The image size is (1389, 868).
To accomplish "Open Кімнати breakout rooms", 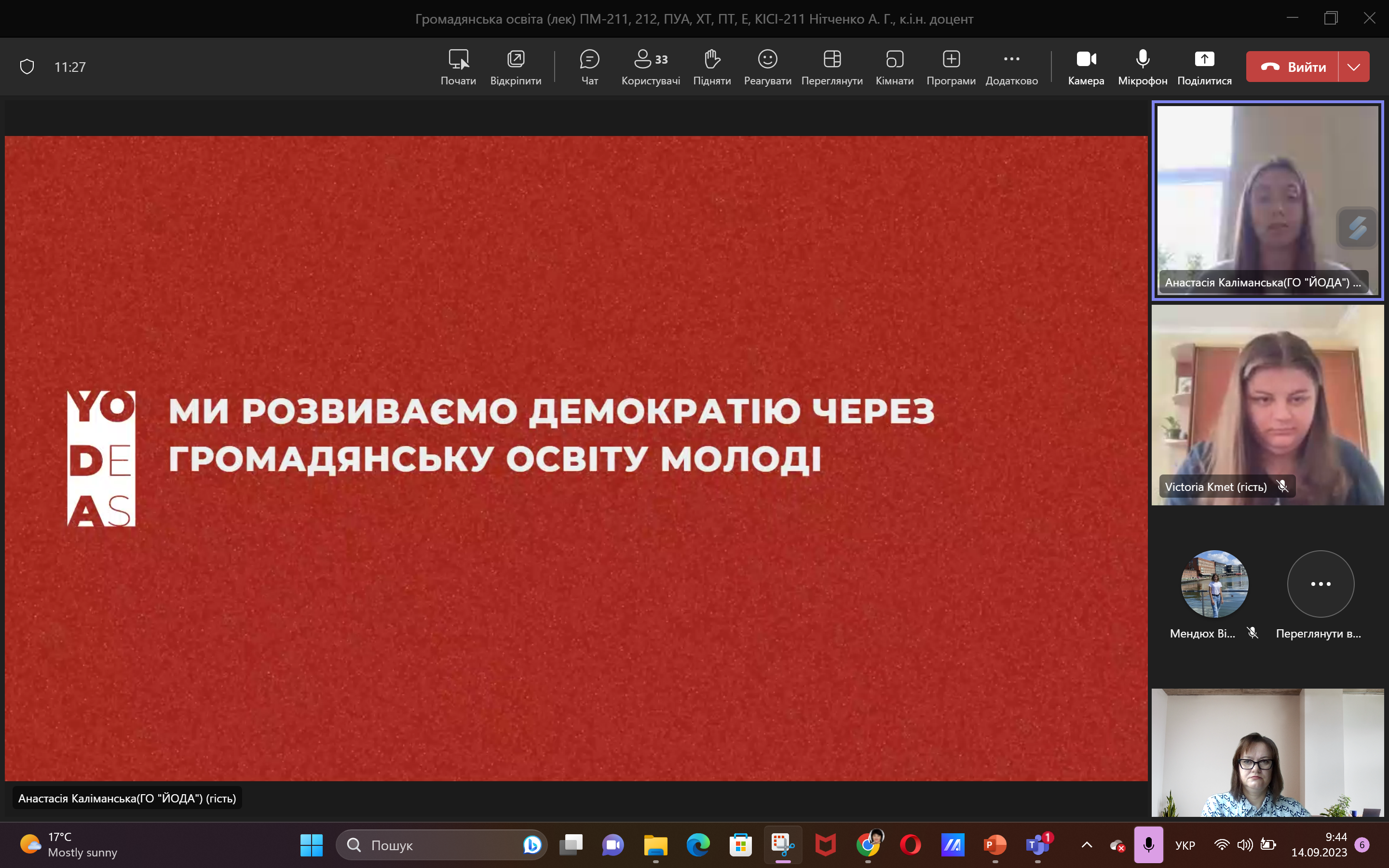I will tap(894, 67).
